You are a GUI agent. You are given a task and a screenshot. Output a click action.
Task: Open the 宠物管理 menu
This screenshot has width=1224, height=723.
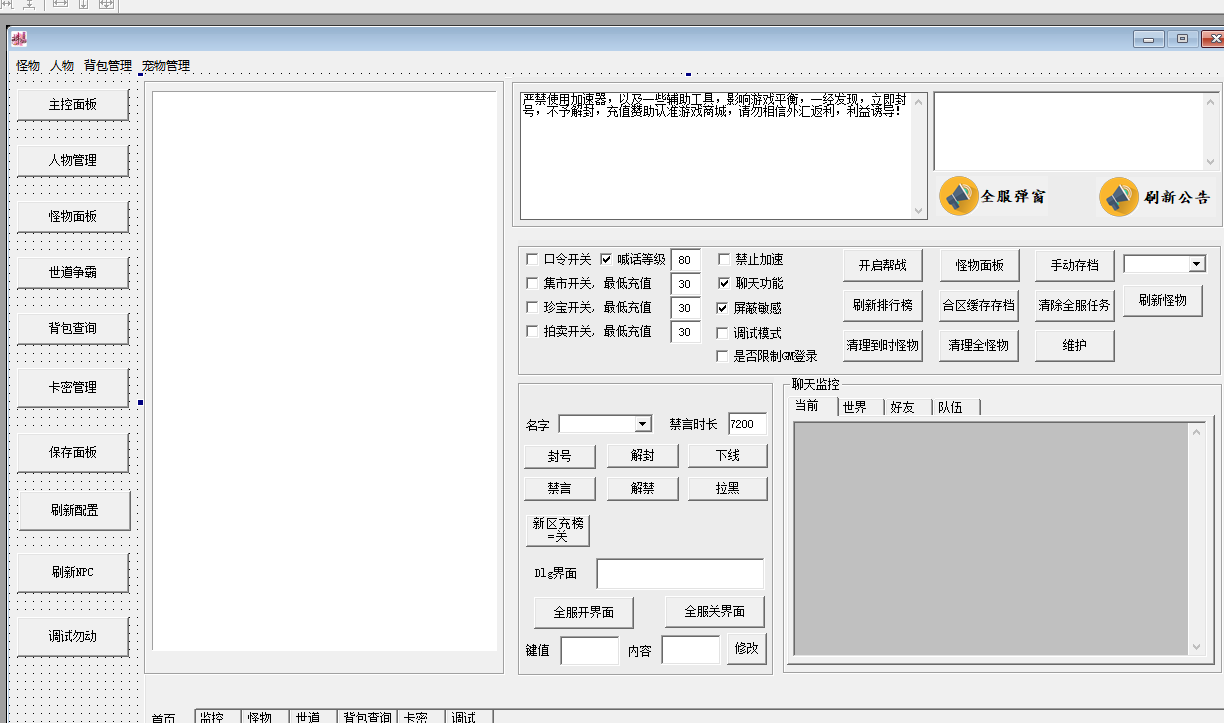point(166,66)
